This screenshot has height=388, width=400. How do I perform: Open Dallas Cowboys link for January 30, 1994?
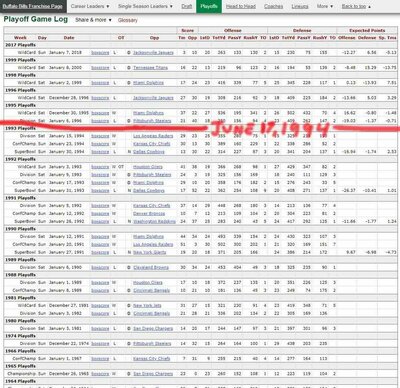click(149, 152)
